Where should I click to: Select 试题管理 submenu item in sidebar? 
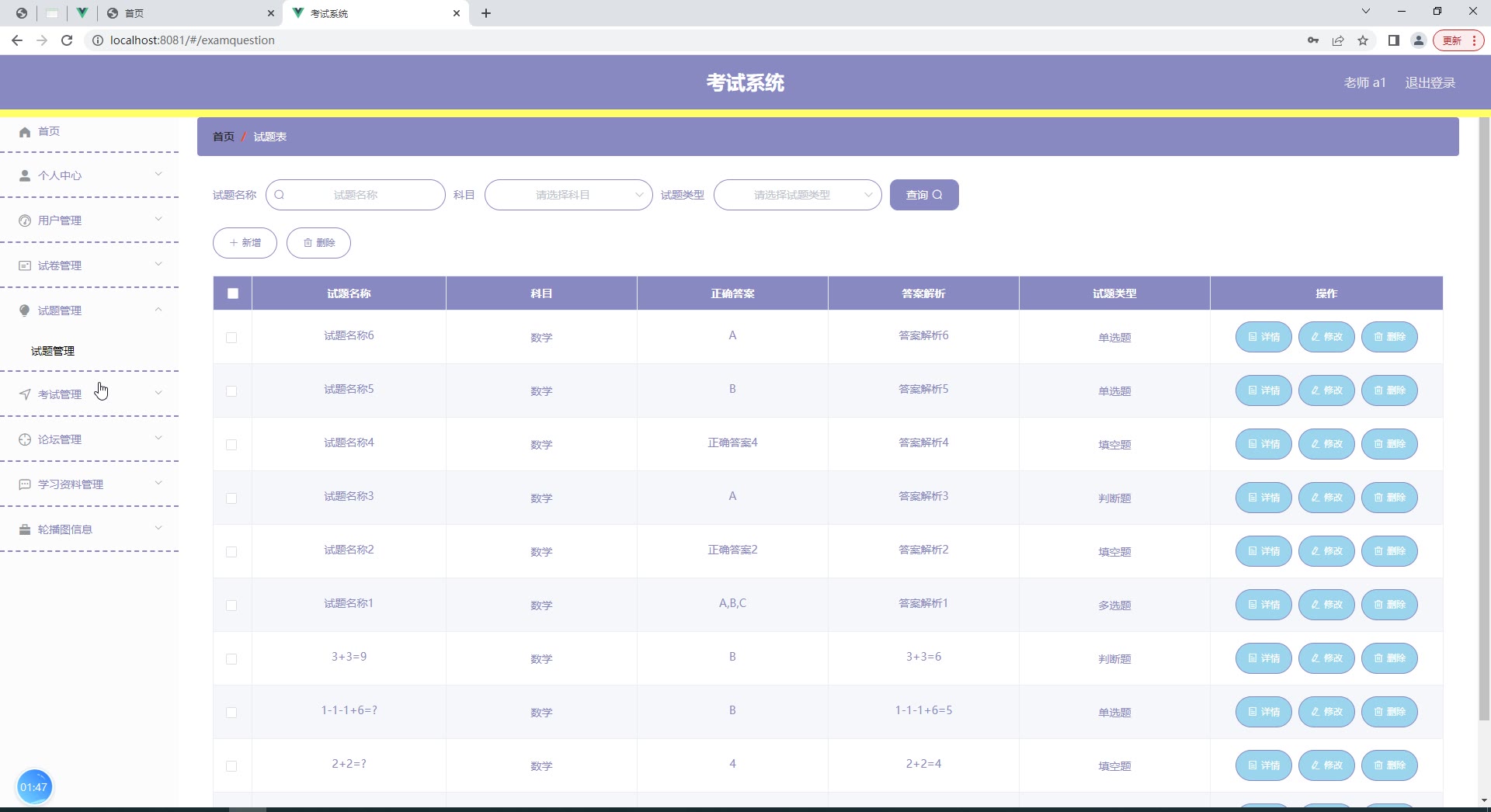tap(53, 351)
